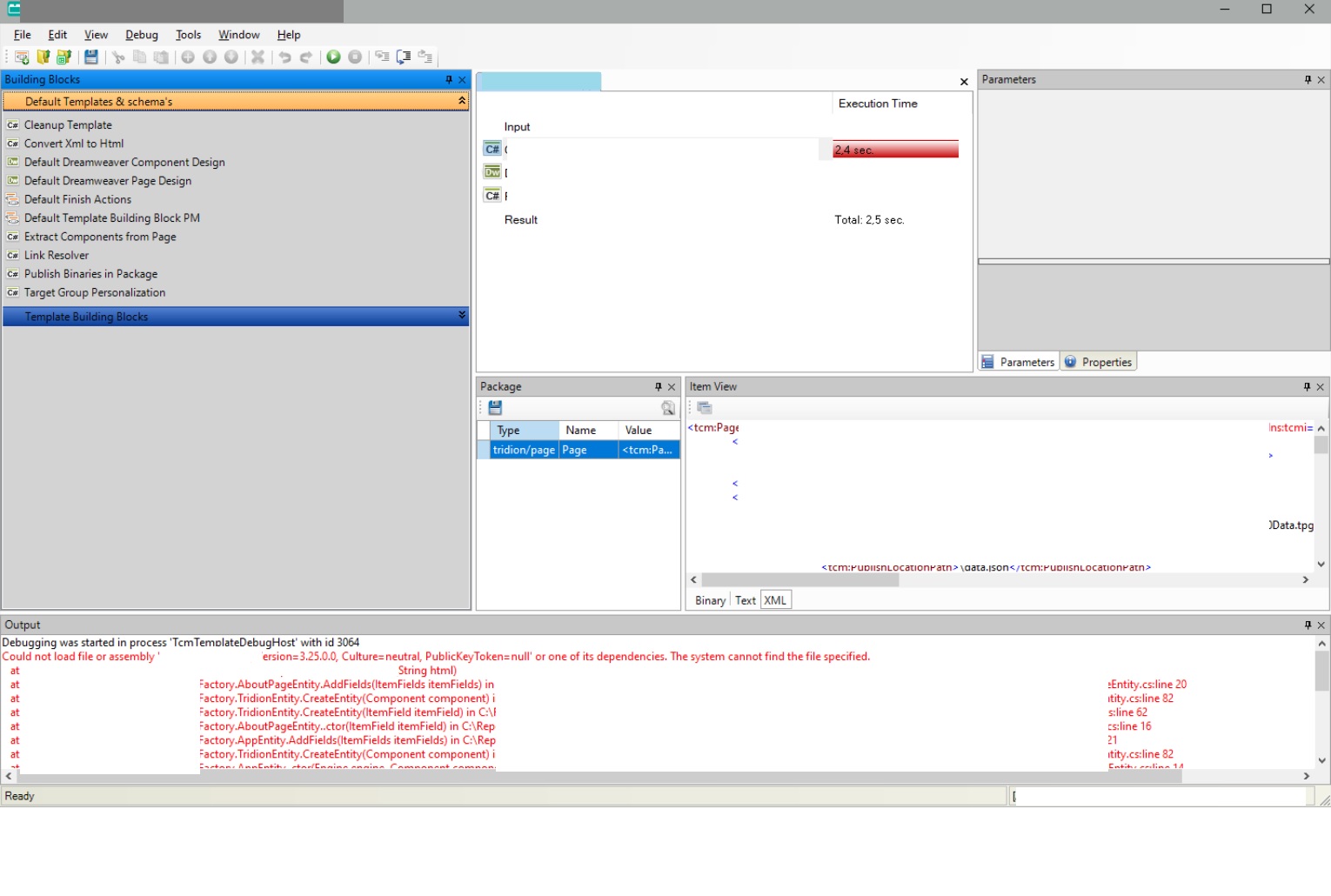Click the find icon in Package panel
The width and height of the screenshot is (1331, 896).
click(667, 407)
